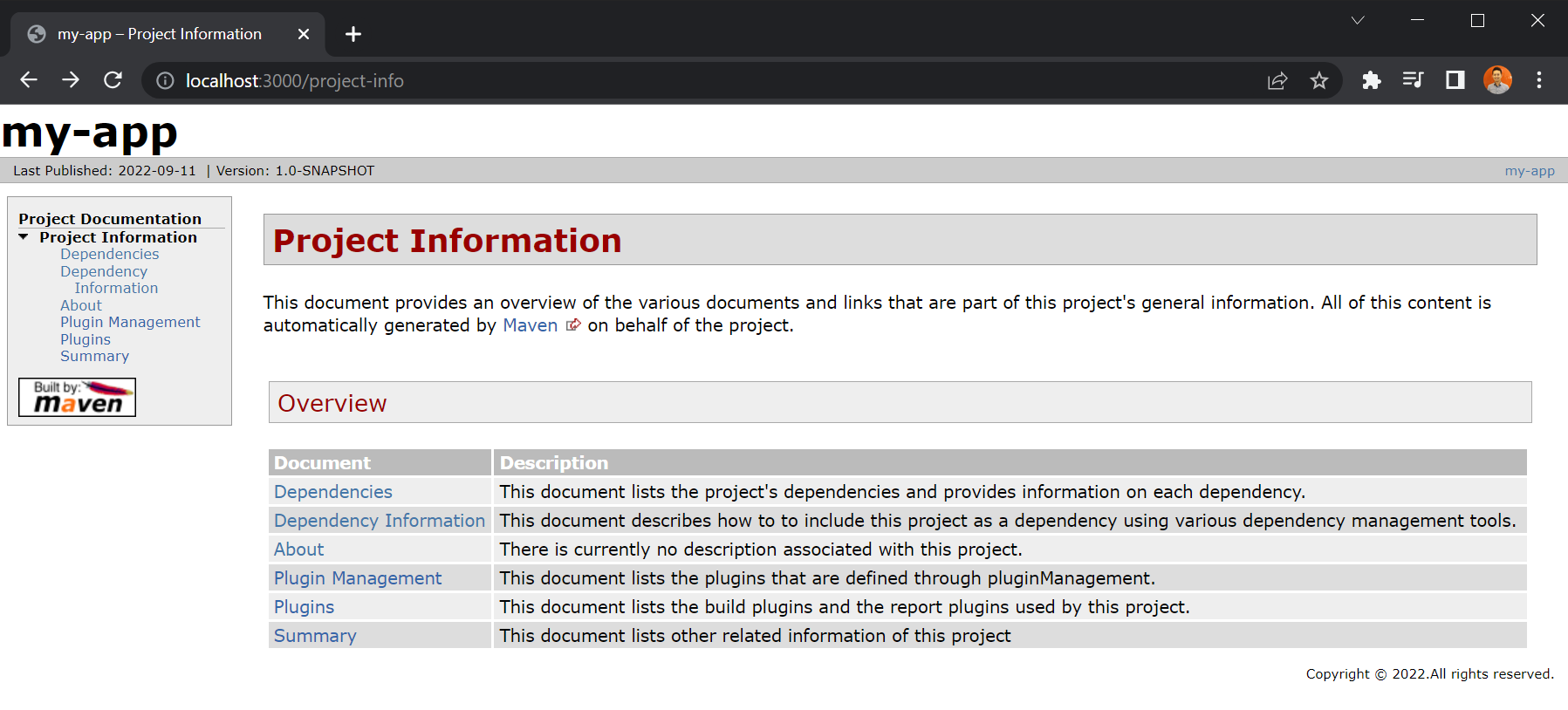Open Chrome's three-dot menu
The width and height of the screenshot is (1568, 710).
tap(1539, 80)
